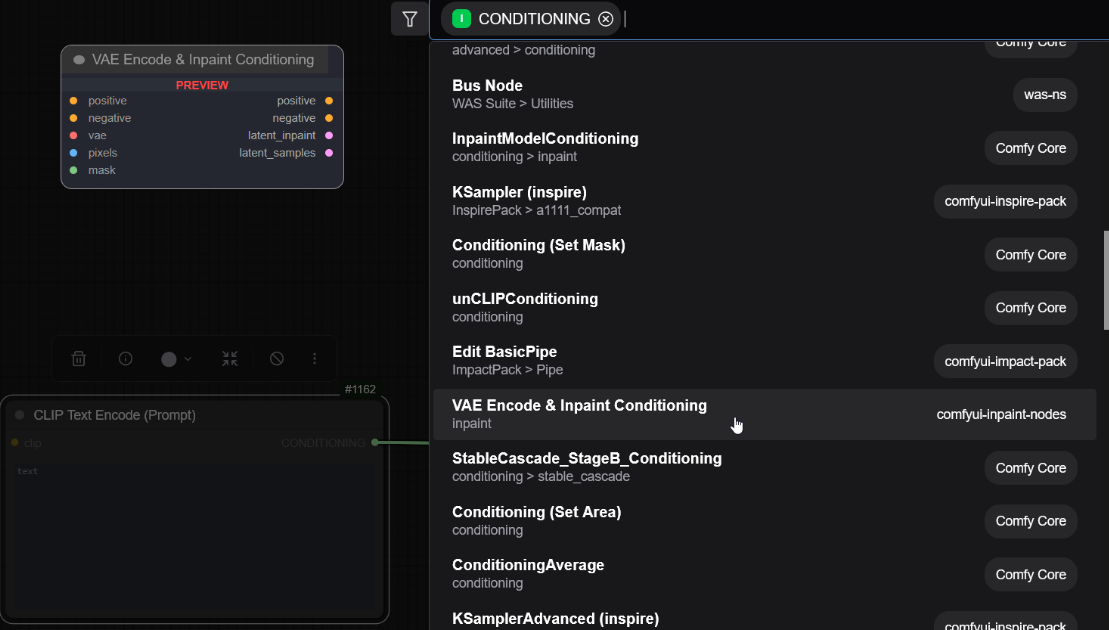Pick StableCascade_StageB_Conditioning node

point(764,467)
